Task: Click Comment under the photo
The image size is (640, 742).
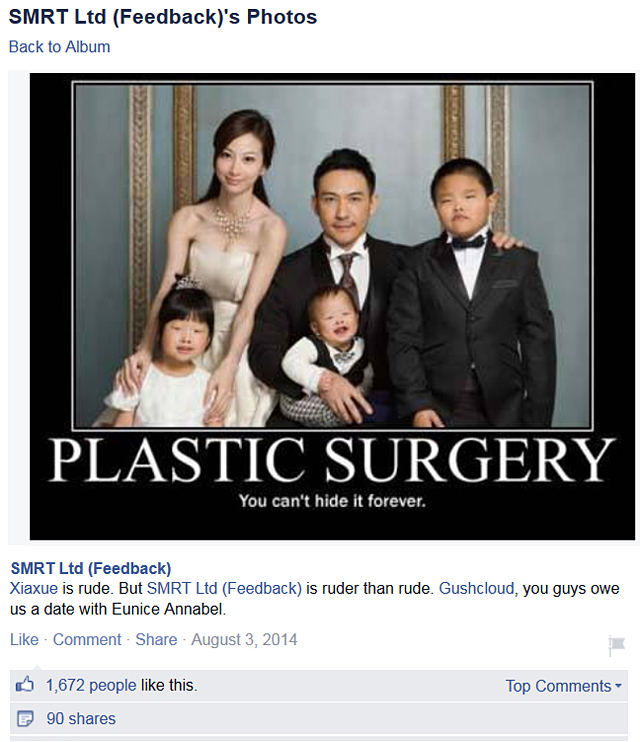Action: 87,639
